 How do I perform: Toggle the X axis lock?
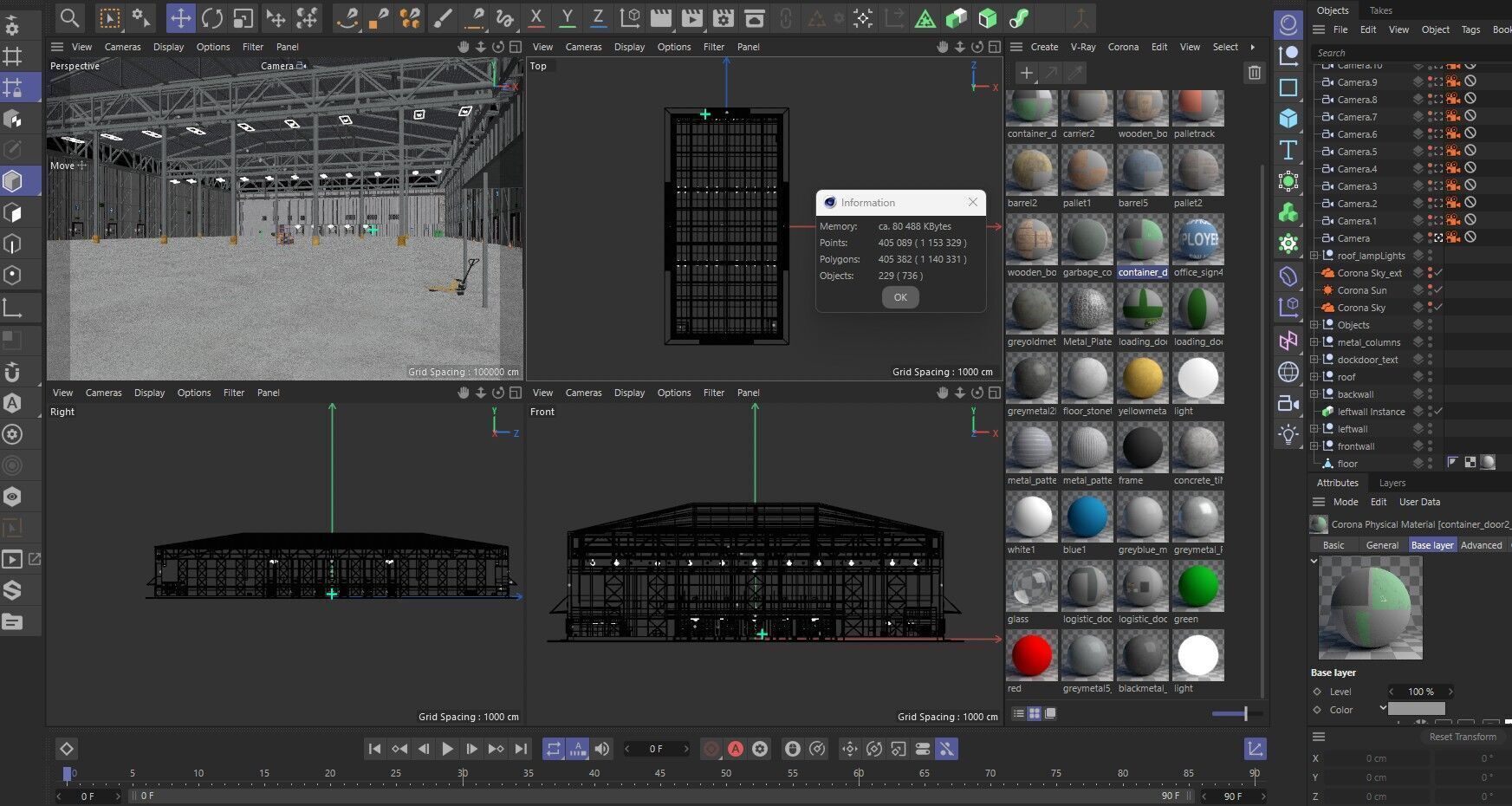[x=536, y=17]
